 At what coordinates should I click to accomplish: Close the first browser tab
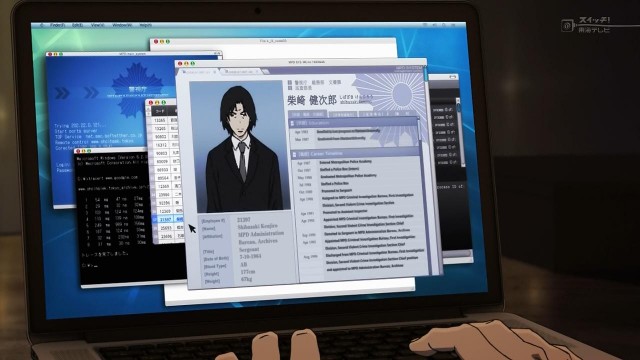215,72
